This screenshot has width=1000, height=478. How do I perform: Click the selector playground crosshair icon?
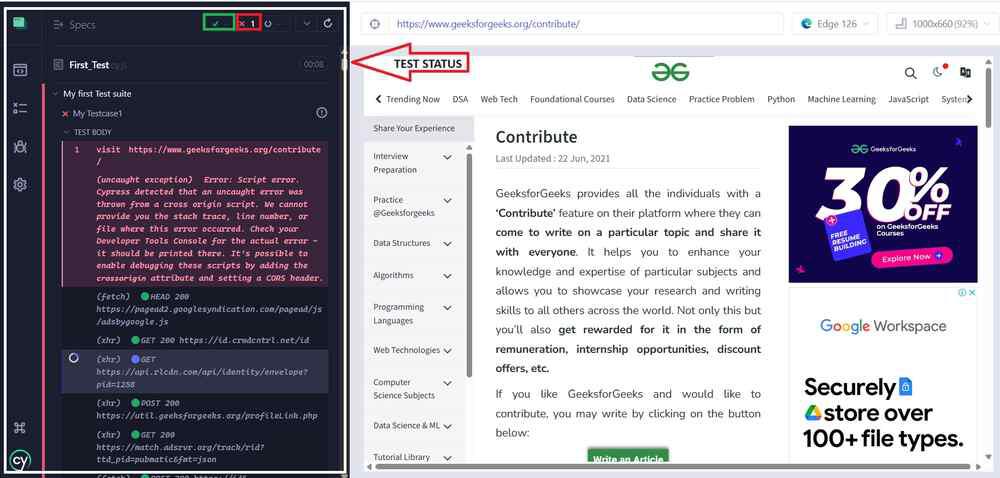point(374,24)
